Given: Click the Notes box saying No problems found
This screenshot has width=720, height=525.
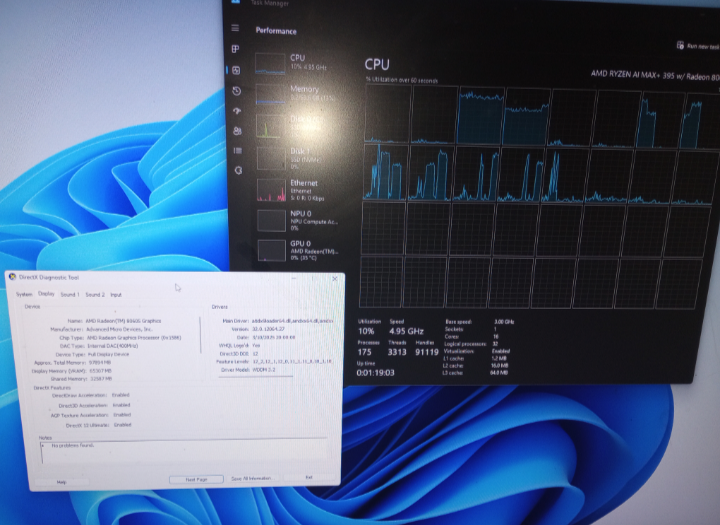Looking at the screenshot, I should pos(184,452).
